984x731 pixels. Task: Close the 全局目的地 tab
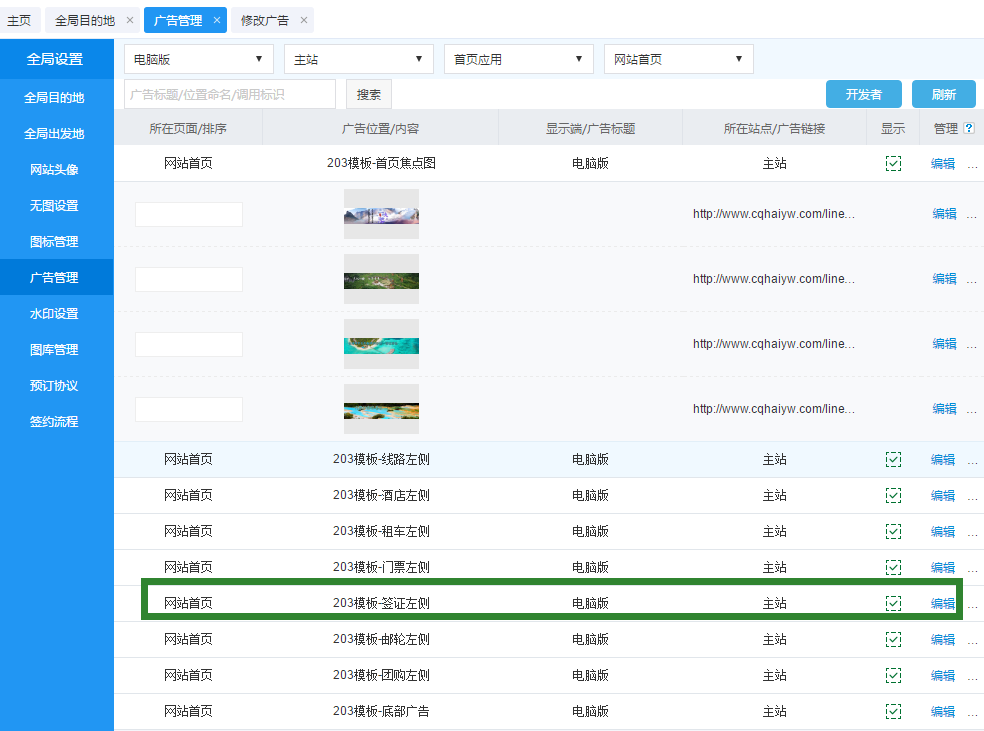(x=130, y=20)
